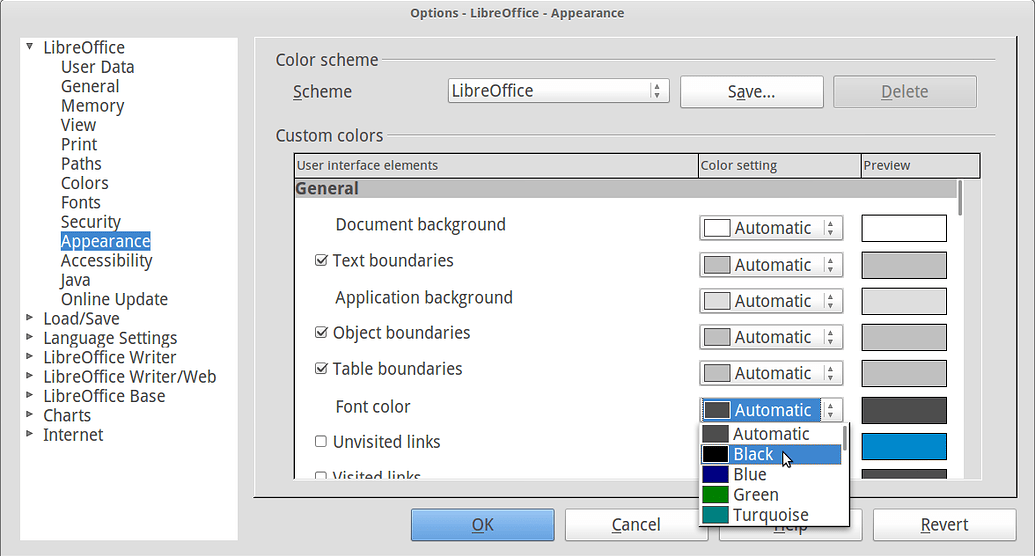Open Text boundaries color dropdown

click(771, 265)
